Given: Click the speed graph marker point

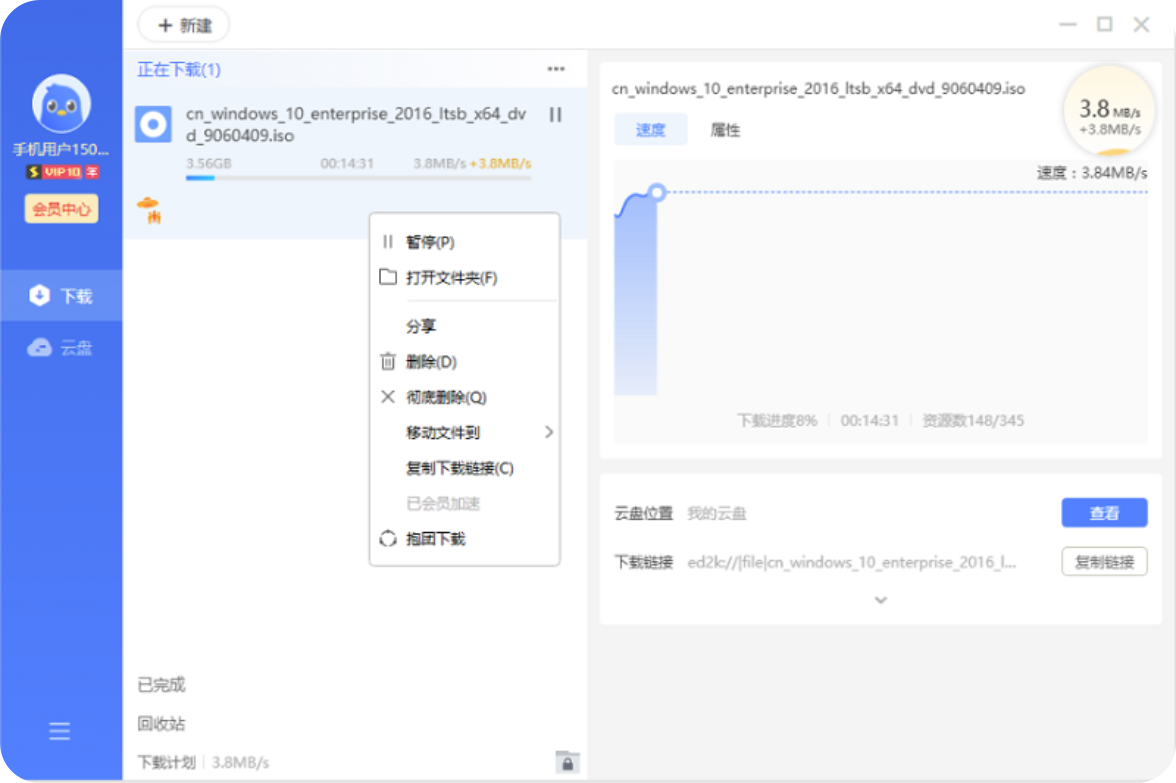Looking at the screenshot, I should pyautogui.click(x=657, y=192).
